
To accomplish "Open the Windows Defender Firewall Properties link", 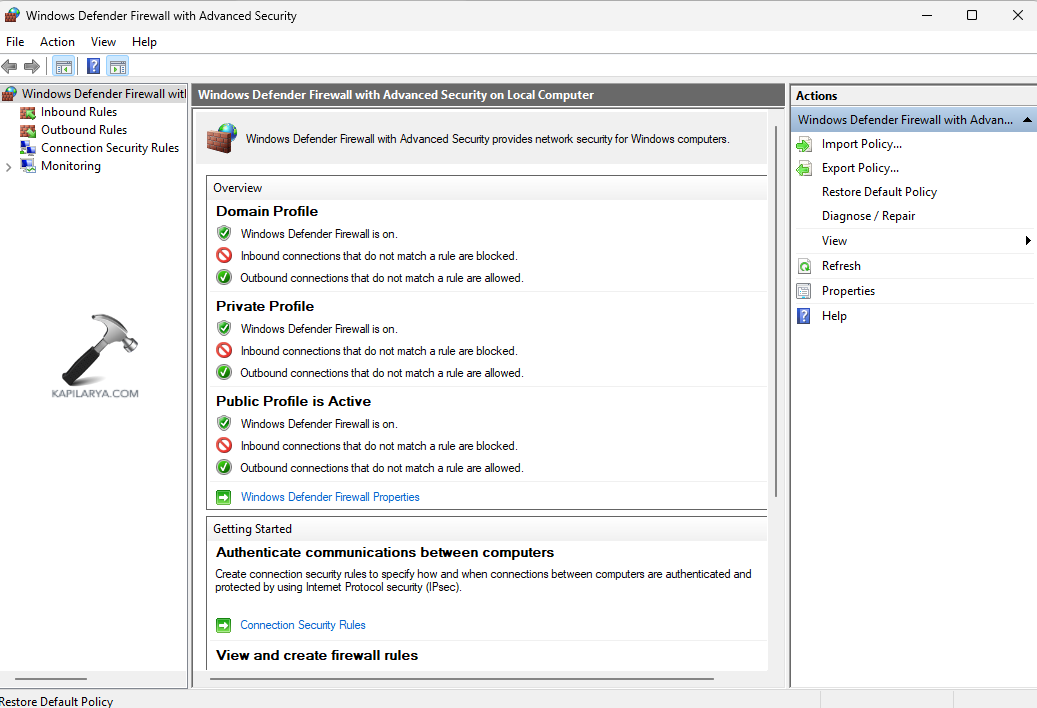I will (x=330, y=497).
